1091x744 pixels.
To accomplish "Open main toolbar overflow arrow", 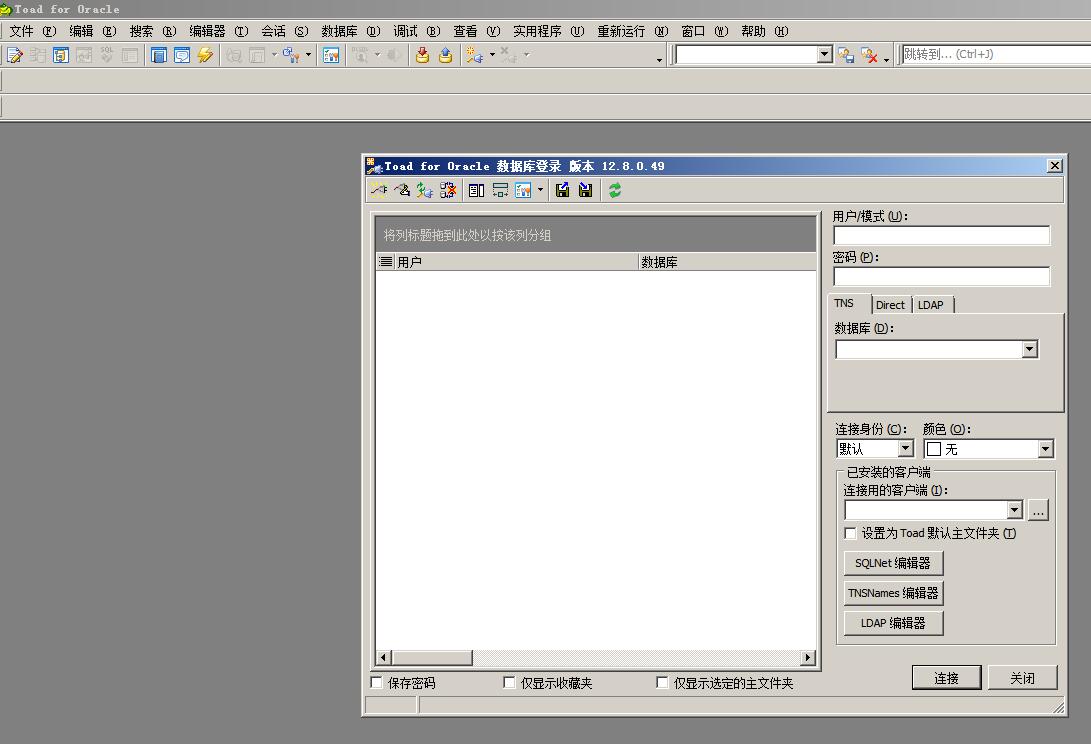I will coord(660,61).
